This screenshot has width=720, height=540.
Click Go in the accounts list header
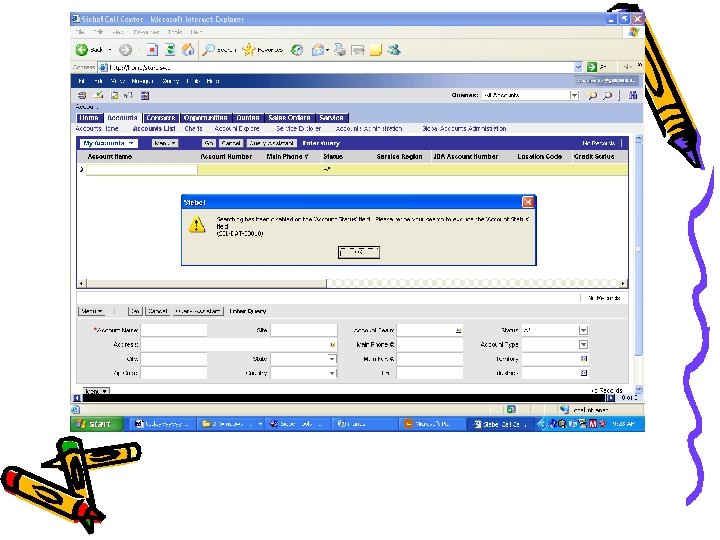[208, 143]
